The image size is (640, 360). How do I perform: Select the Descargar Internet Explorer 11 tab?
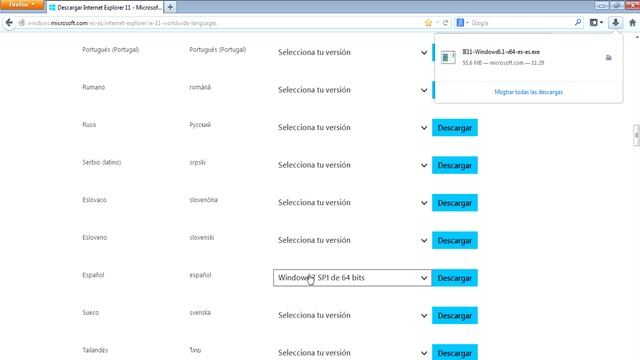pyautogui.click(x=105, y=7)
